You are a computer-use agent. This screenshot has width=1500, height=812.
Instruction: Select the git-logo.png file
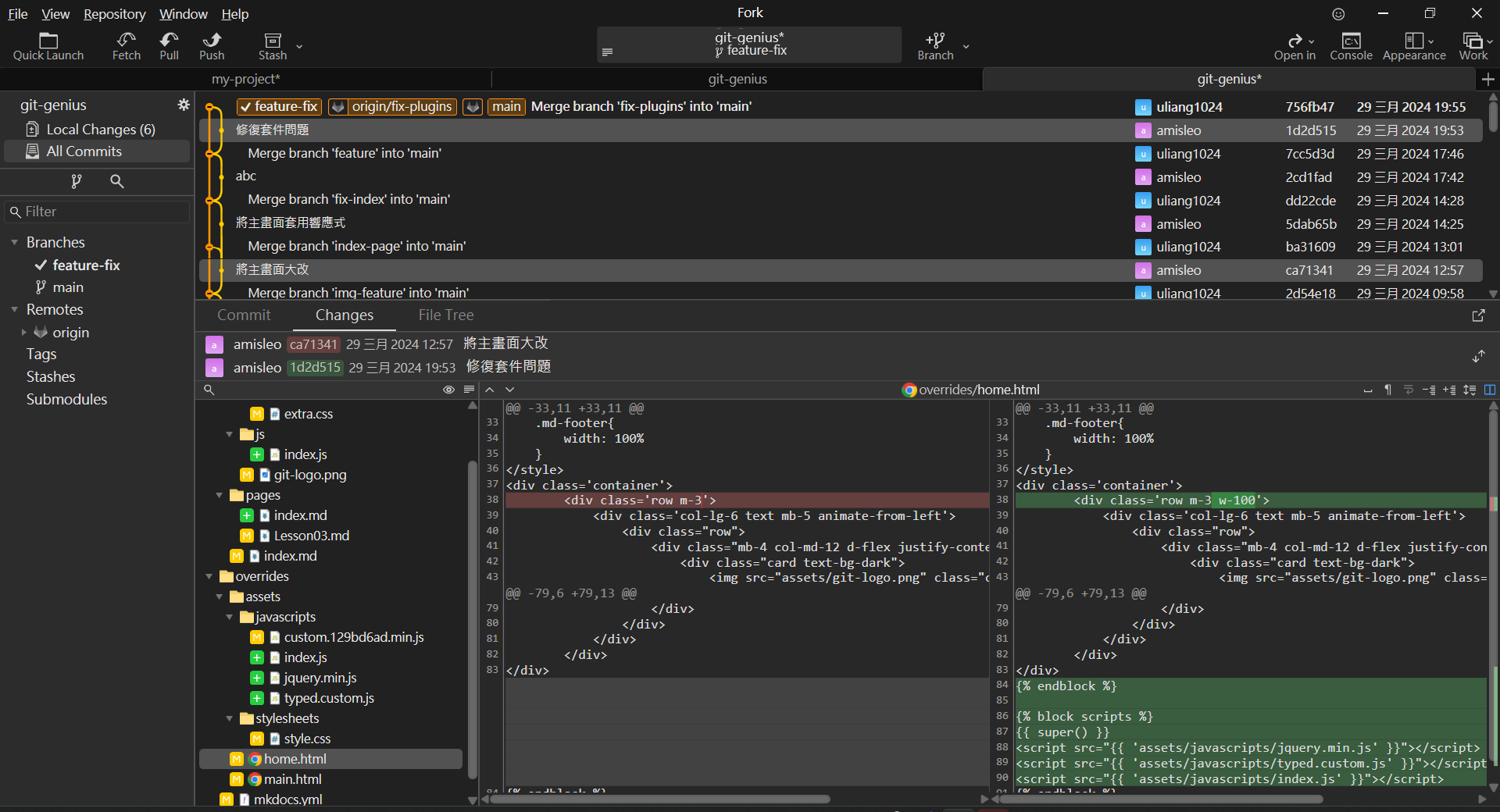click(x=309, y=475)
